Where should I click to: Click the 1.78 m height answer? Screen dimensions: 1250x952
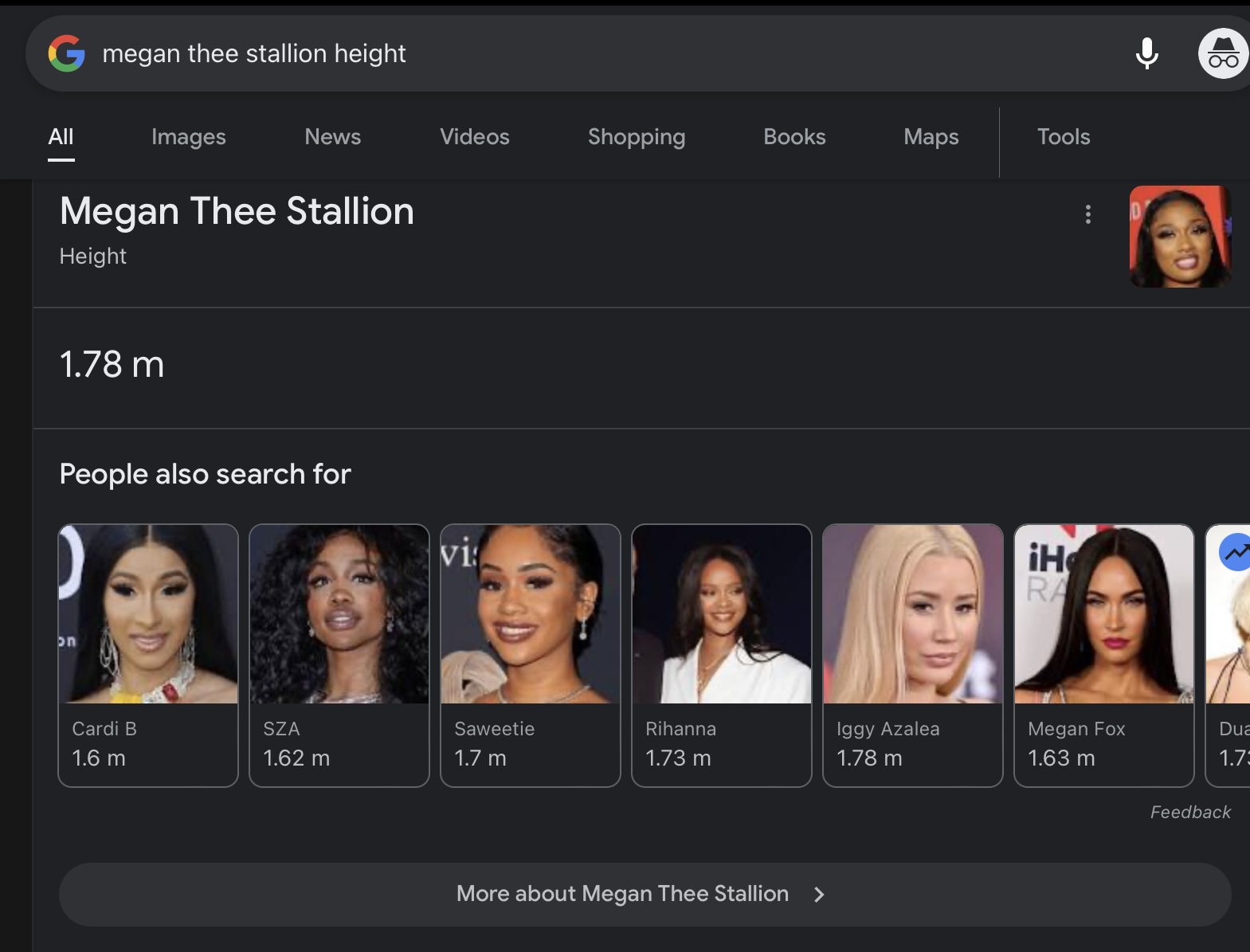(112, 365)
